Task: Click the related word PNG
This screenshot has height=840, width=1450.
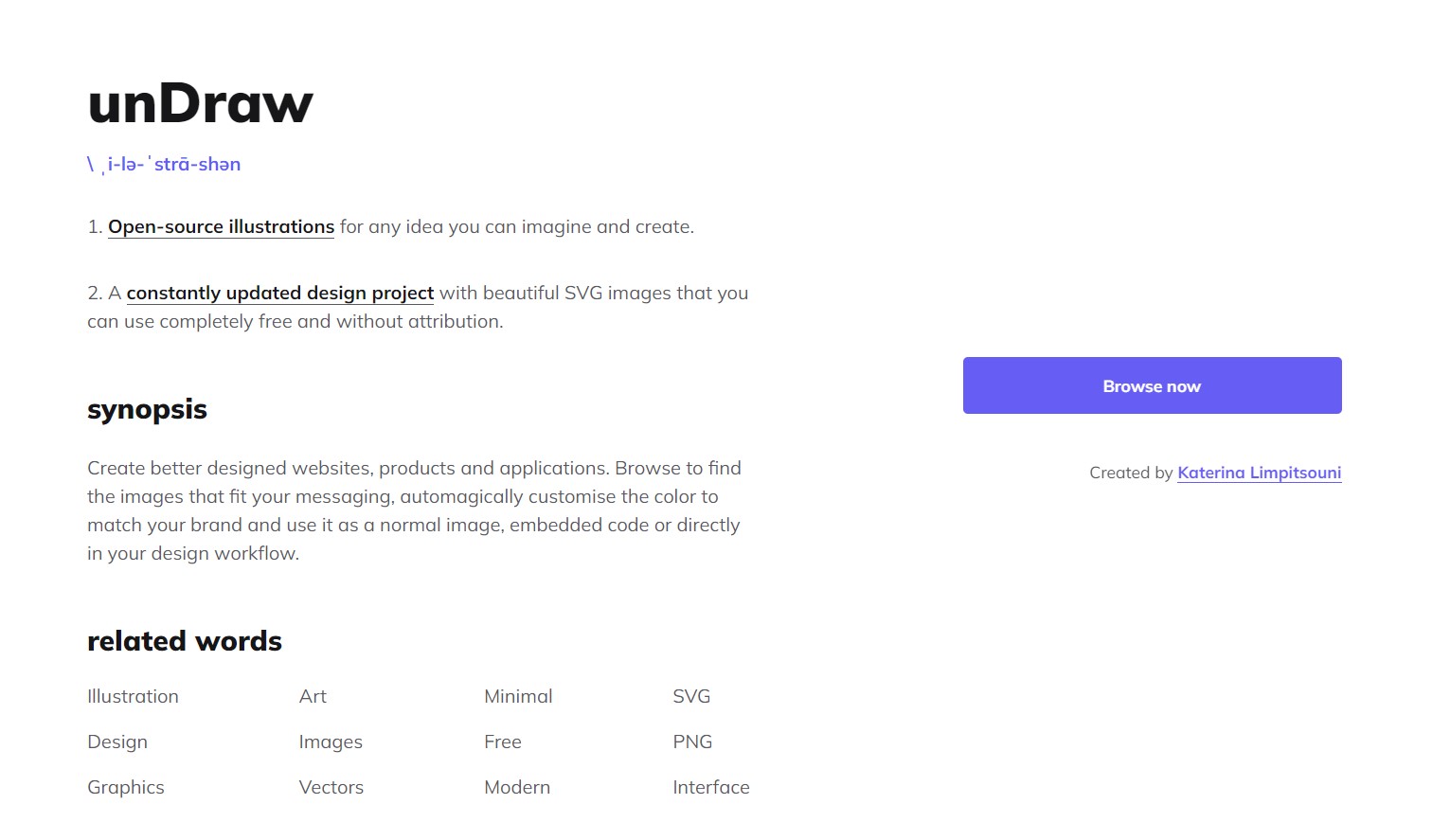Action: [692, 742]
